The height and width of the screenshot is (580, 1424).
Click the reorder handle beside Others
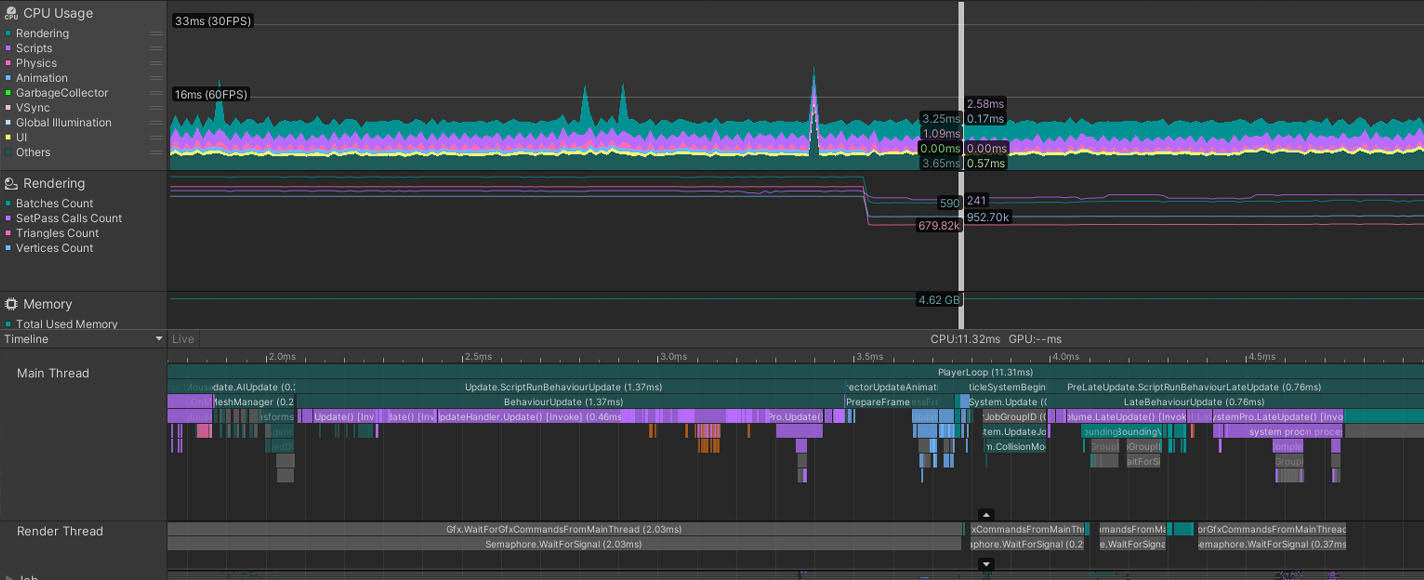pyautogui.click(x=156, y=153)
